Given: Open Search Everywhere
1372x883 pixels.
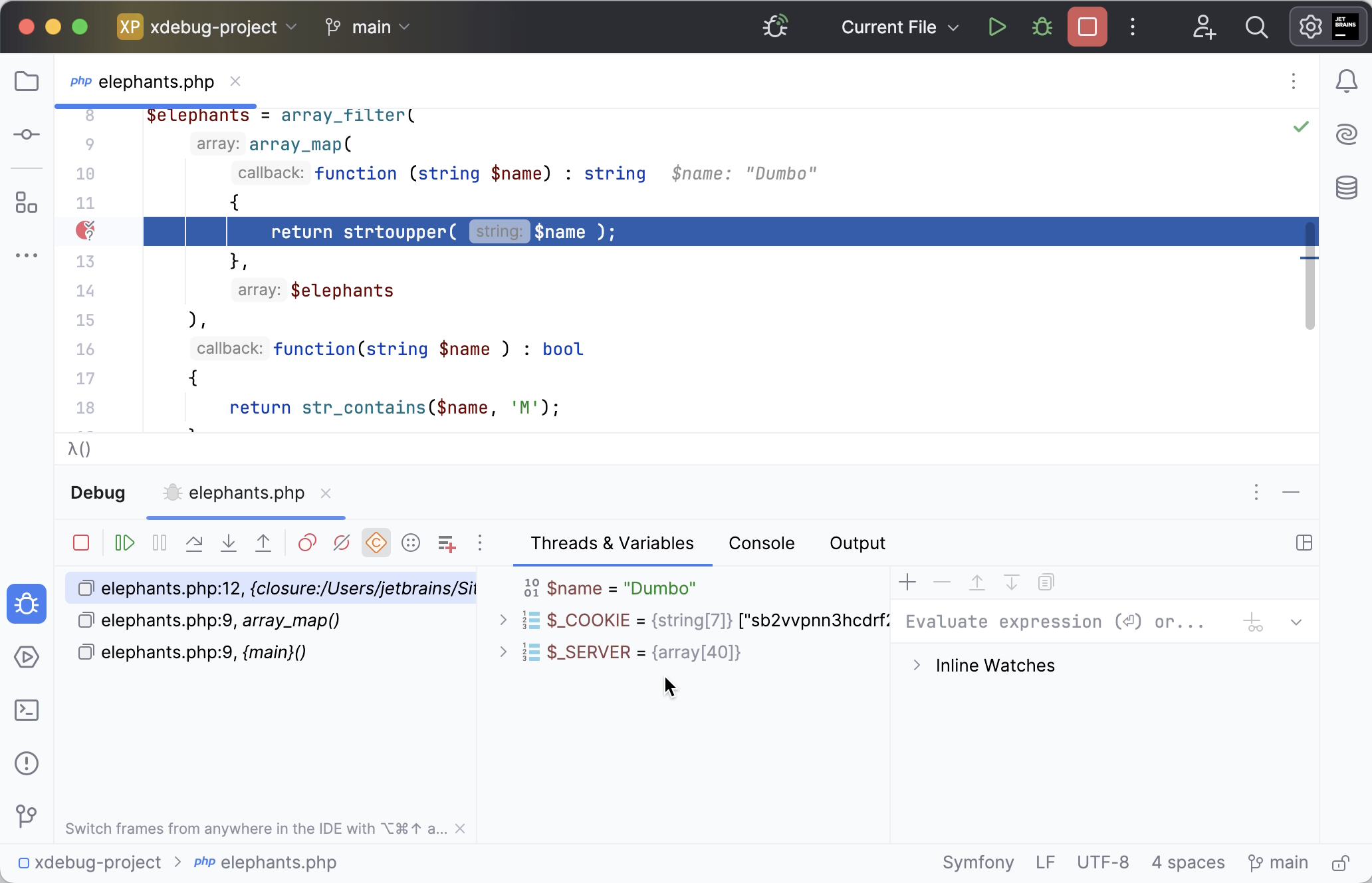Looking at the screenshot, I should click(1256, 27).
